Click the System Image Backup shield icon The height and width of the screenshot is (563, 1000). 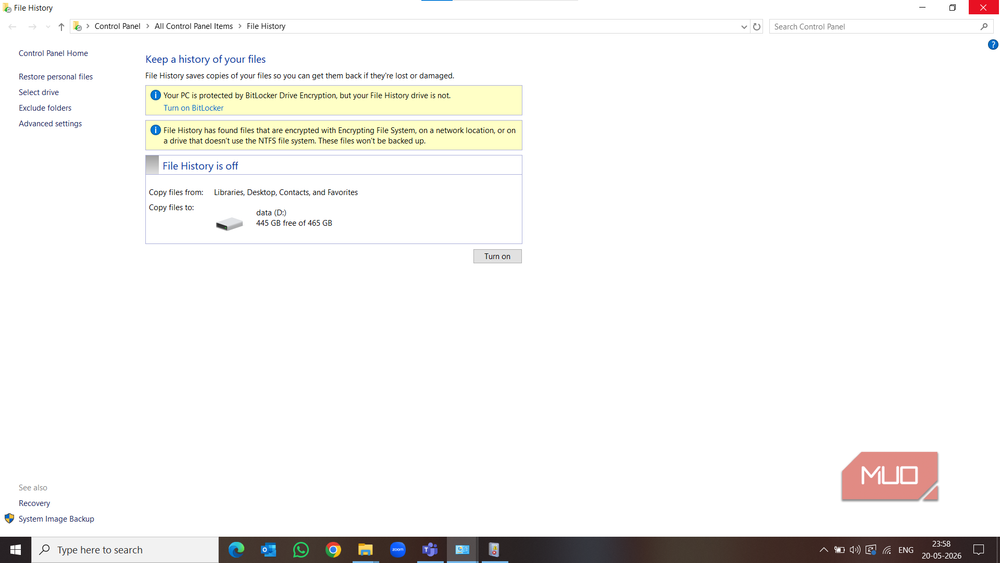[x=9, y=518]
